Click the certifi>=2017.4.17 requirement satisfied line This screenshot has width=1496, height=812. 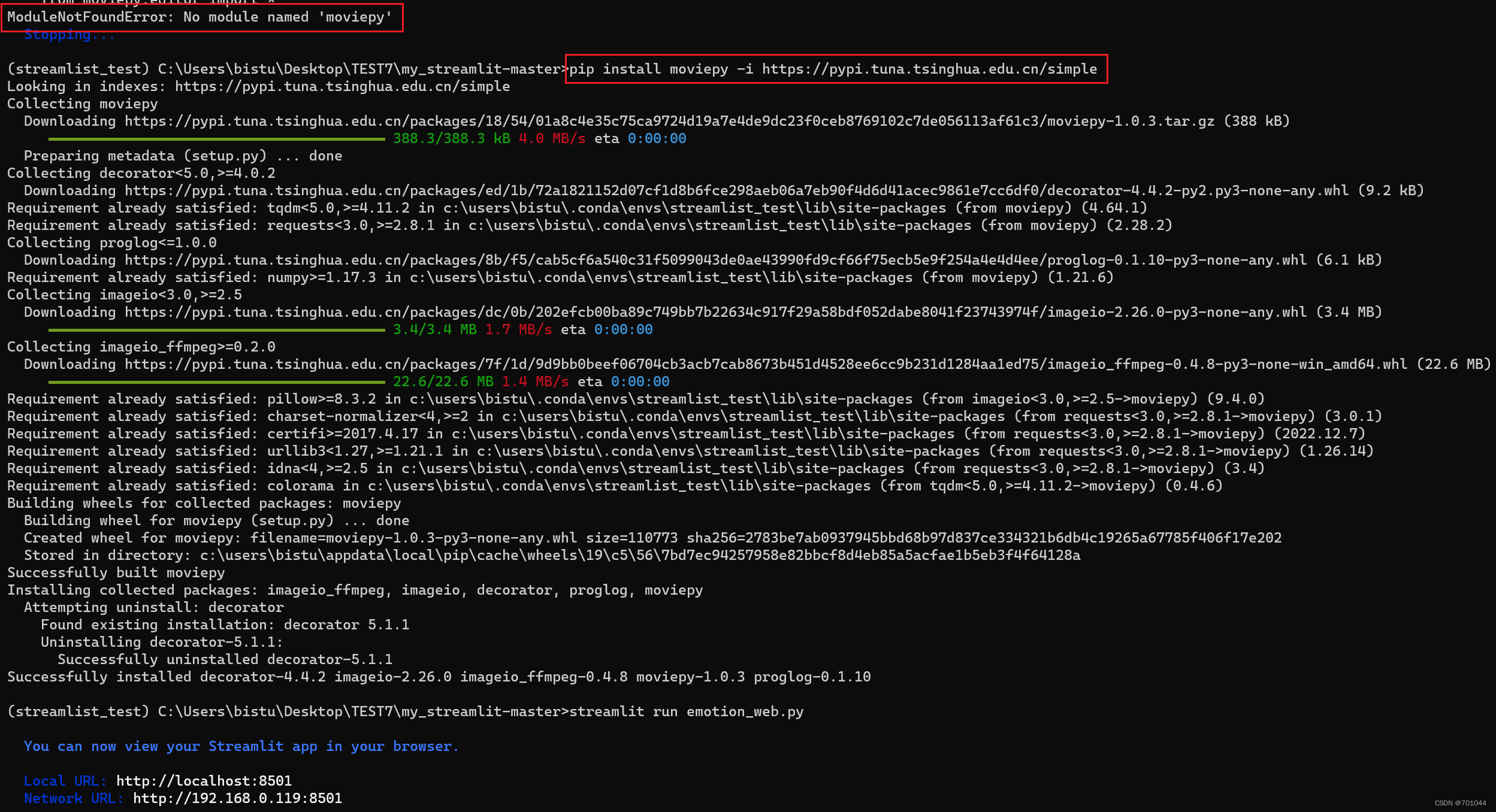(x=686, y=434)
